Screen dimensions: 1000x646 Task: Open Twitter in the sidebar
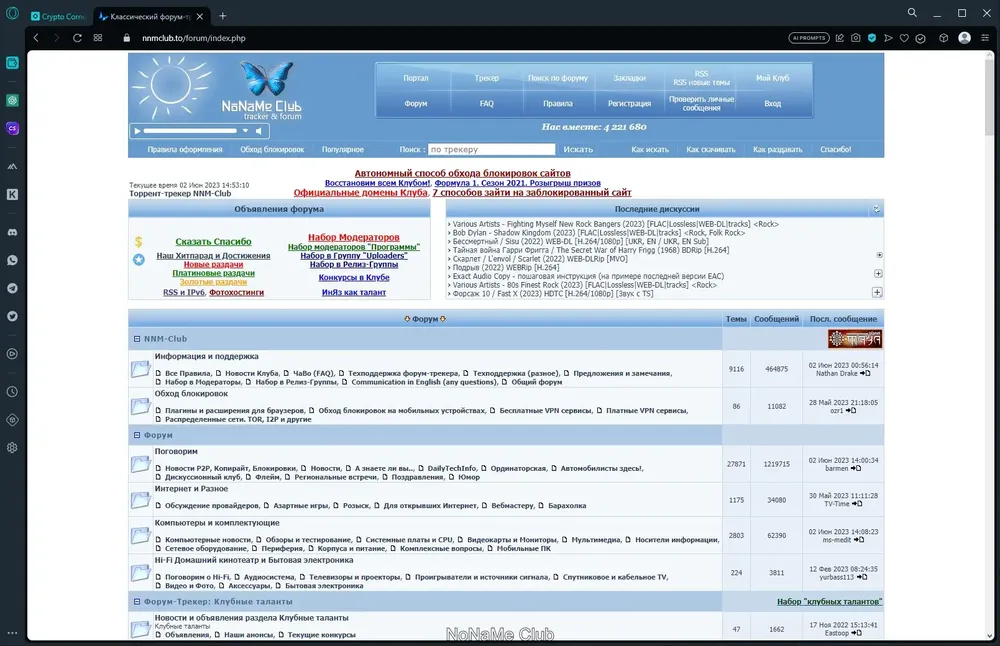(12, 316)
